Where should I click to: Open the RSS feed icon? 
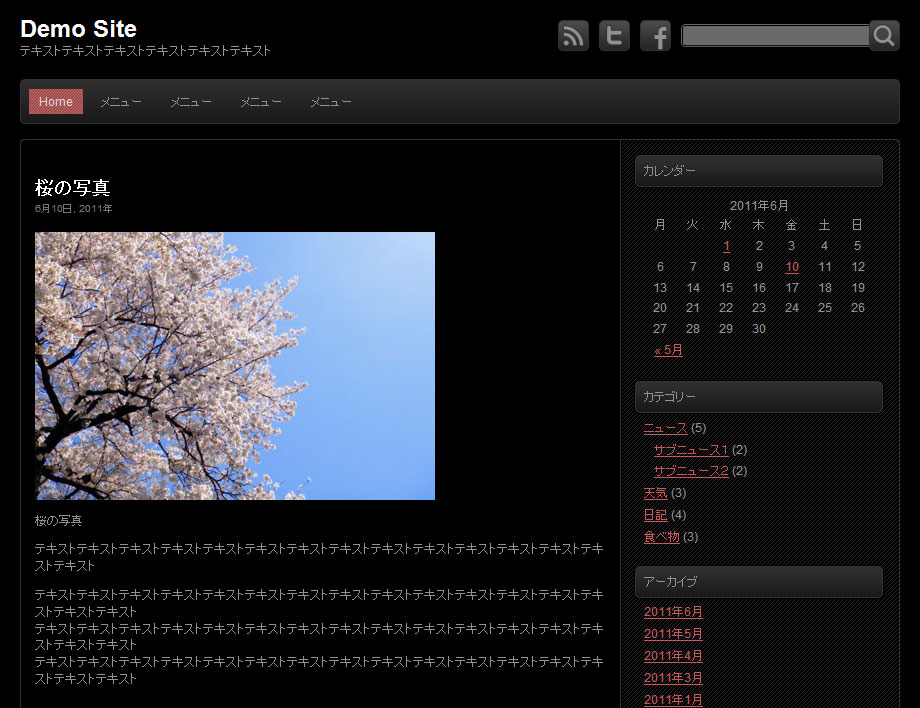573,36
